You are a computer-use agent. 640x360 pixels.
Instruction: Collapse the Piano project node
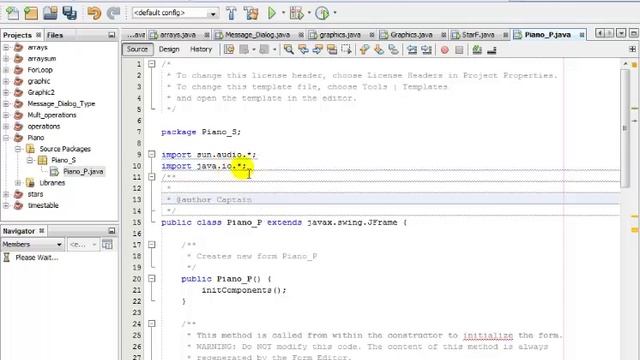click(6, 138)
